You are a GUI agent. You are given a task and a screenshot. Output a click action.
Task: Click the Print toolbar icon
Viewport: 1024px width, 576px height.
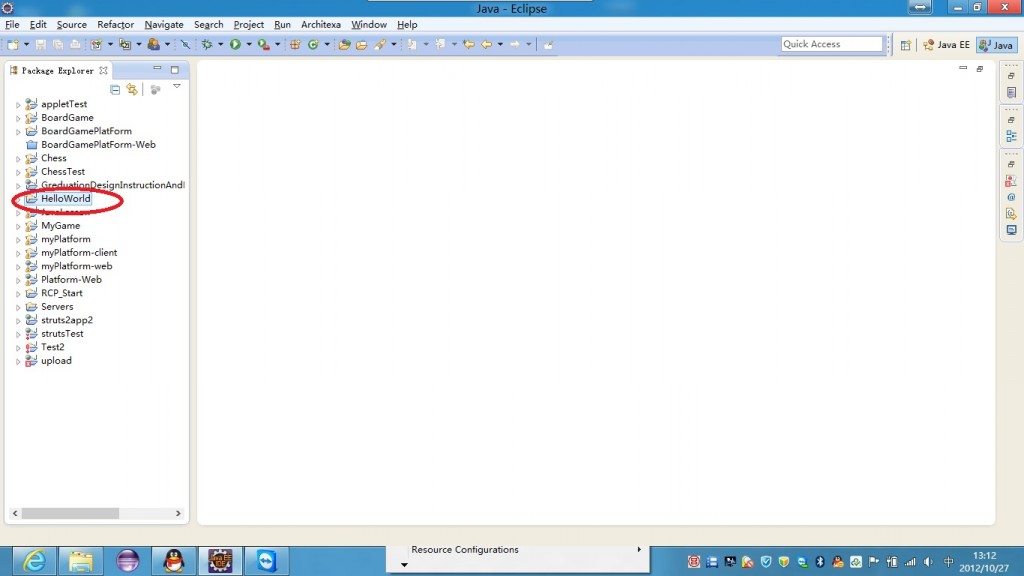click(x=75, y=44)
